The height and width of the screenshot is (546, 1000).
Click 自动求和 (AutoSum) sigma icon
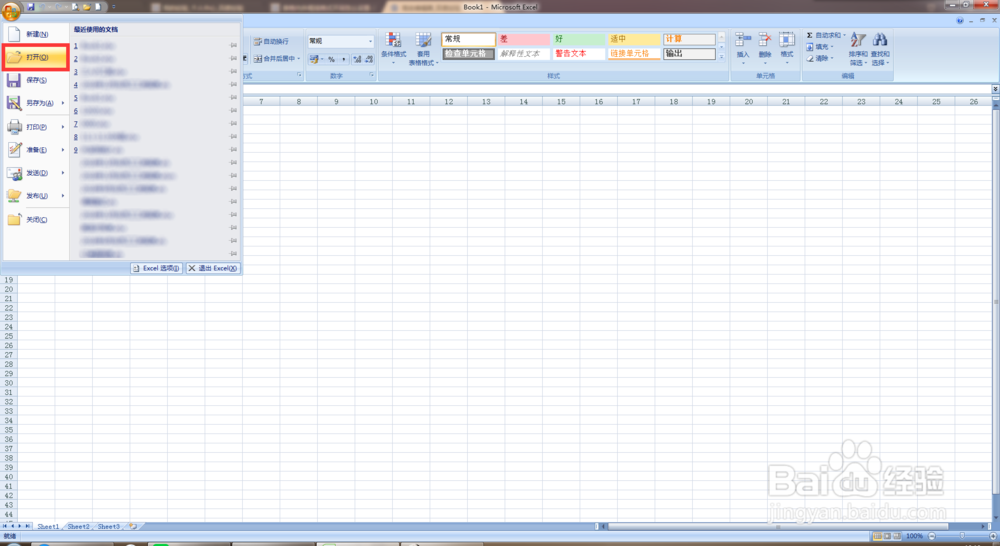tap(810, 36)
